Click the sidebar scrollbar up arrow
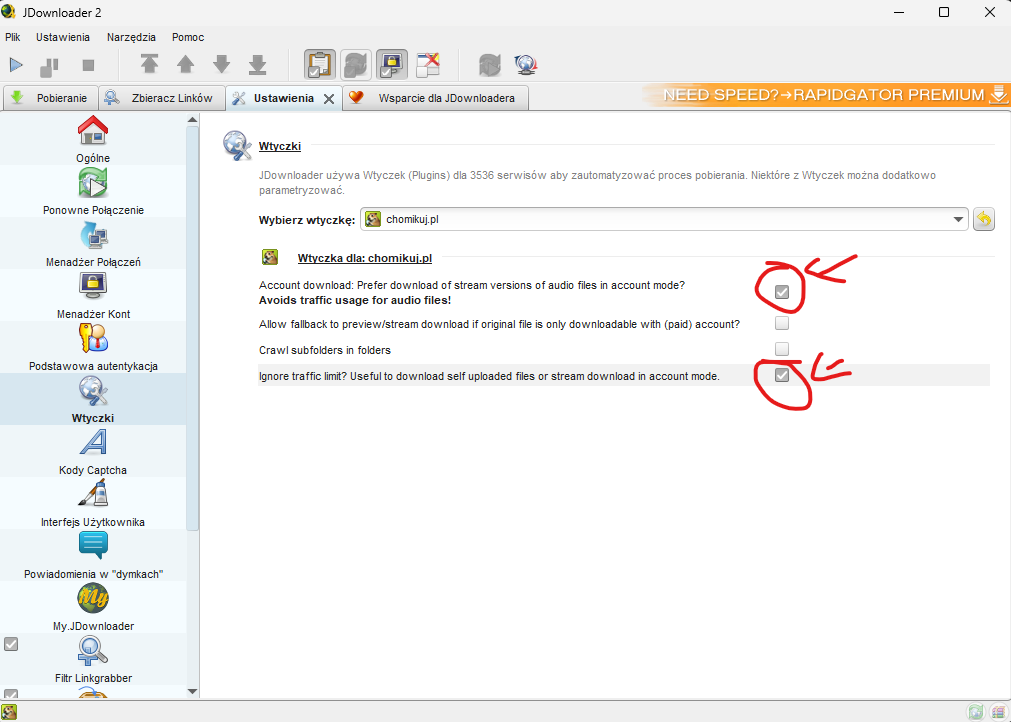The height and width of the screenshot is (722, 1011). coord(192,119)
